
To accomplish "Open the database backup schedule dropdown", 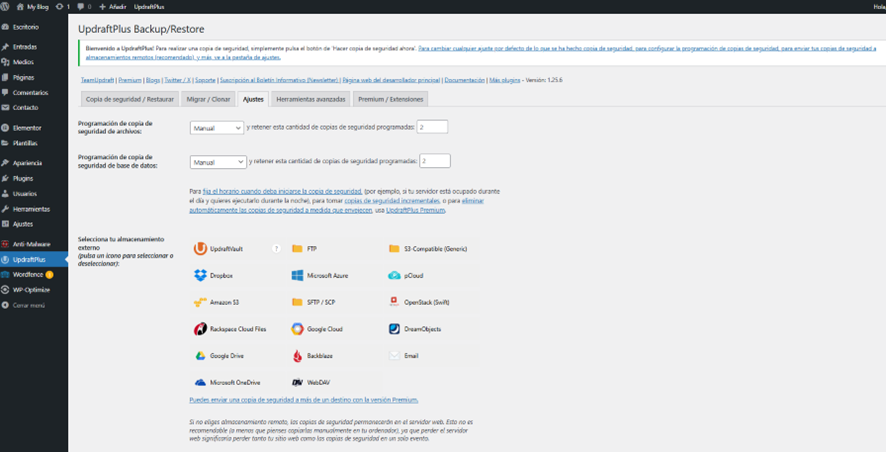I will coord(218,162).
